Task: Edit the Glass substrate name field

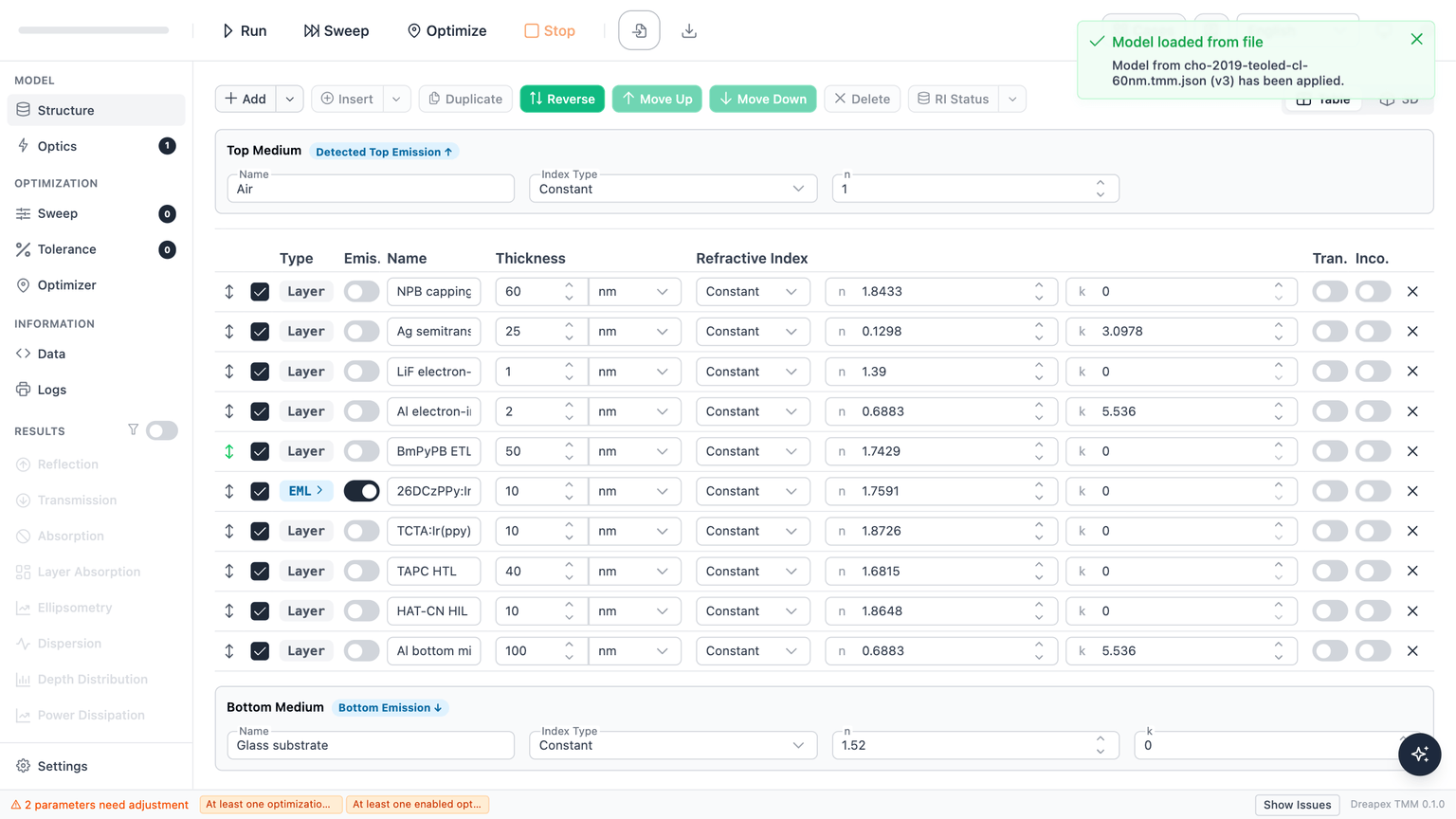Action: coord(371,745)
